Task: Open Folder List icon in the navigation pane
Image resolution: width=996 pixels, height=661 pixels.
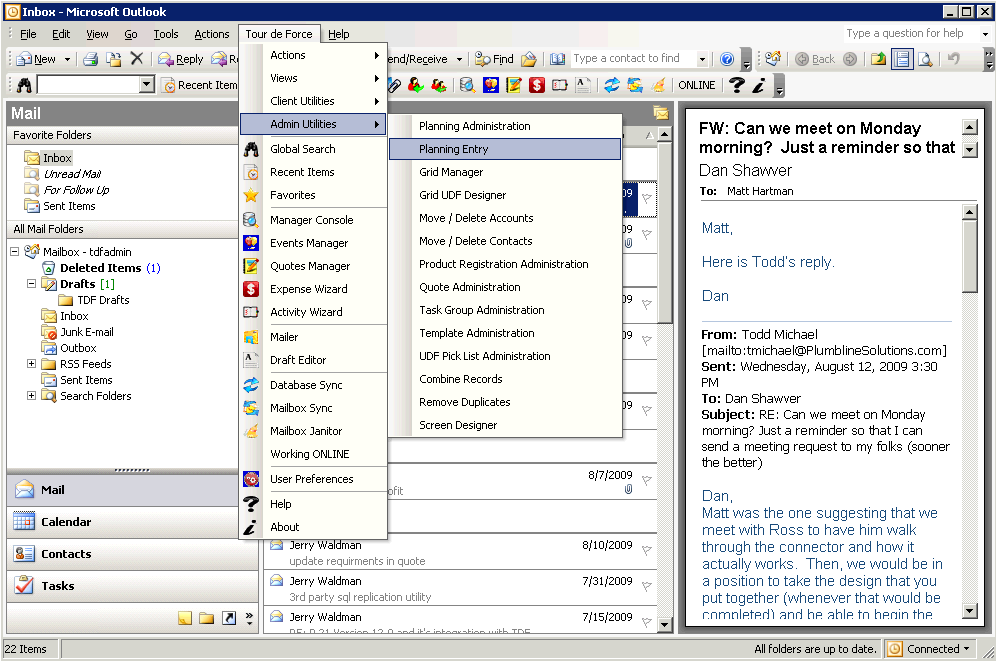Action: (x=206, y=618)
